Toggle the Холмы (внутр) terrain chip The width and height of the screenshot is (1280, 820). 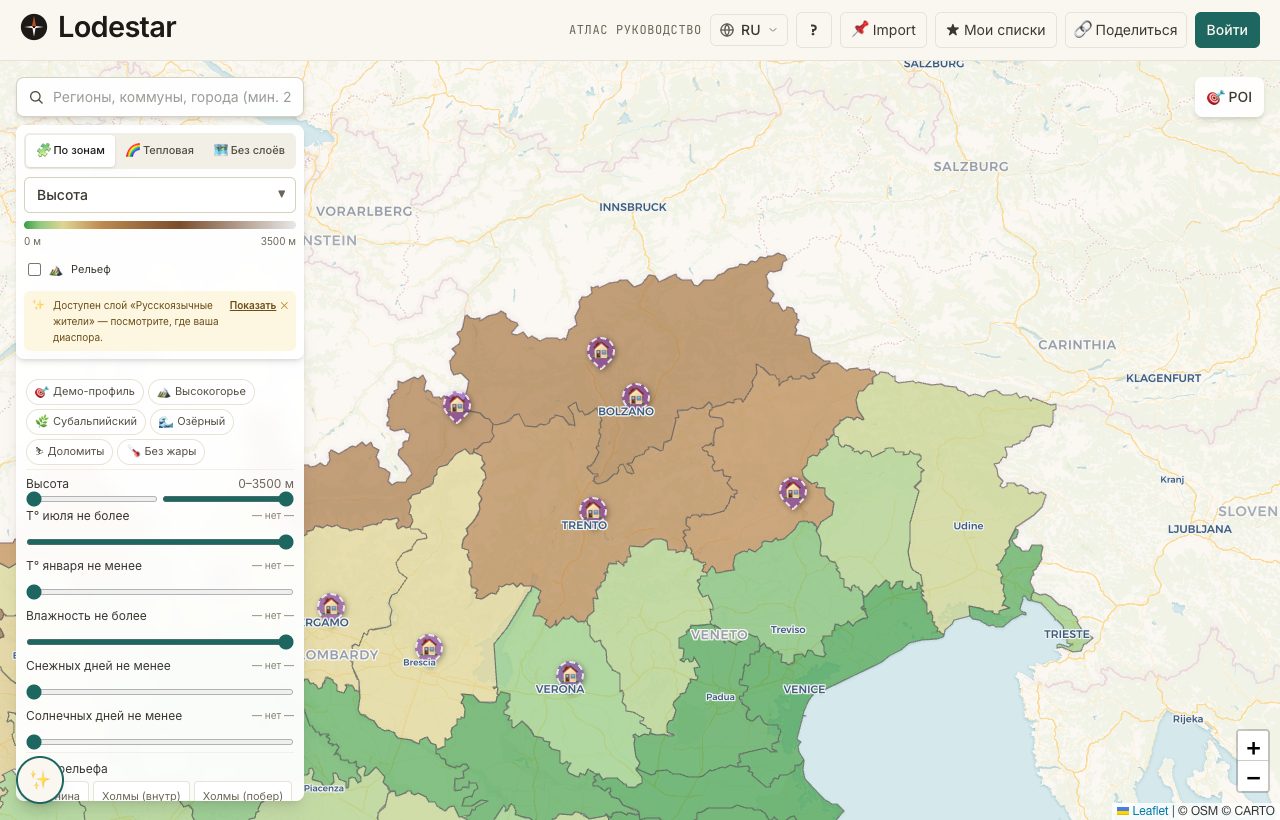pyautogui.click(x=141, y=794)
